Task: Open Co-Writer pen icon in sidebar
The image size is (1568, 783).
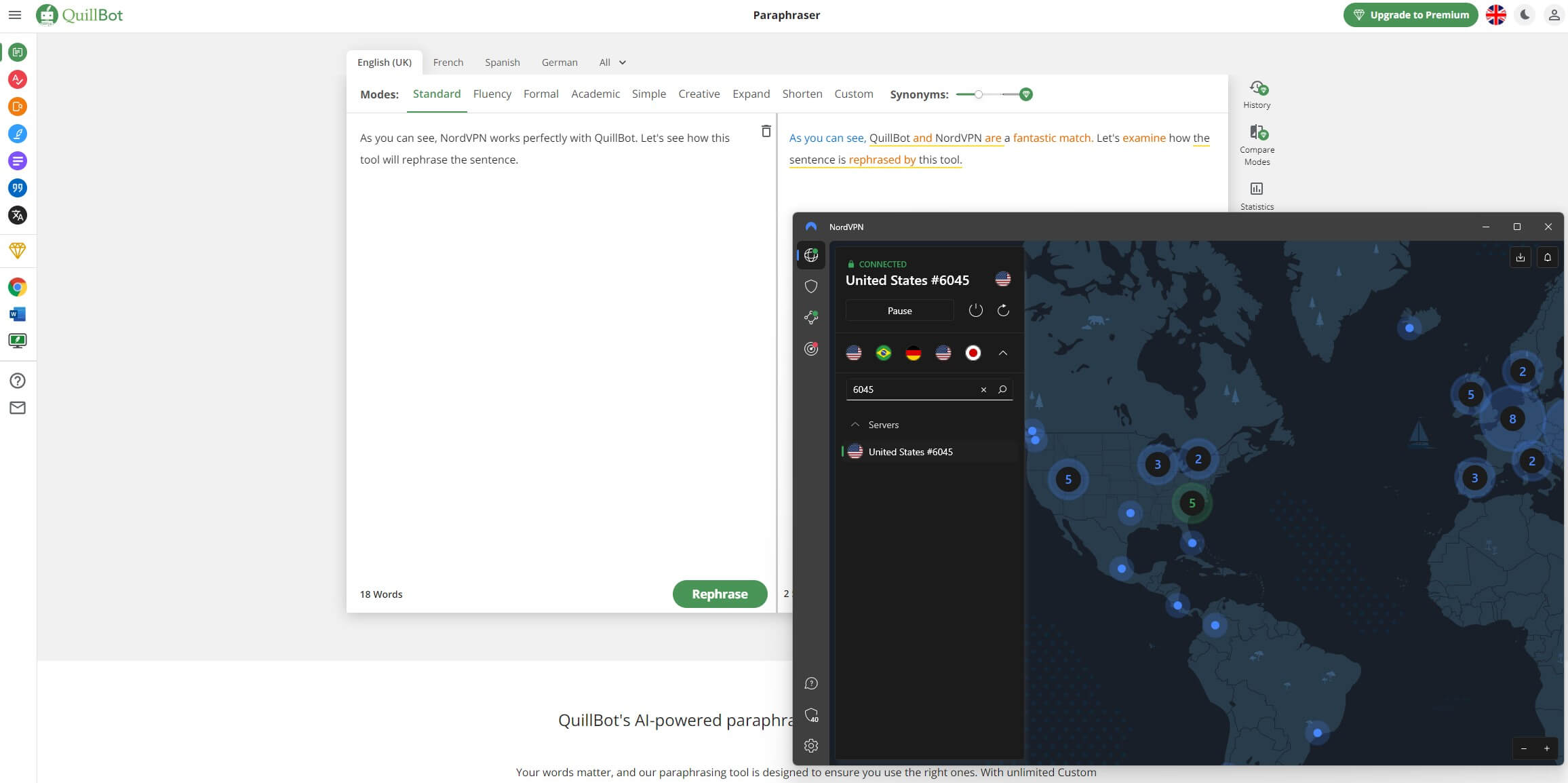Action: (x=18, y=134)
